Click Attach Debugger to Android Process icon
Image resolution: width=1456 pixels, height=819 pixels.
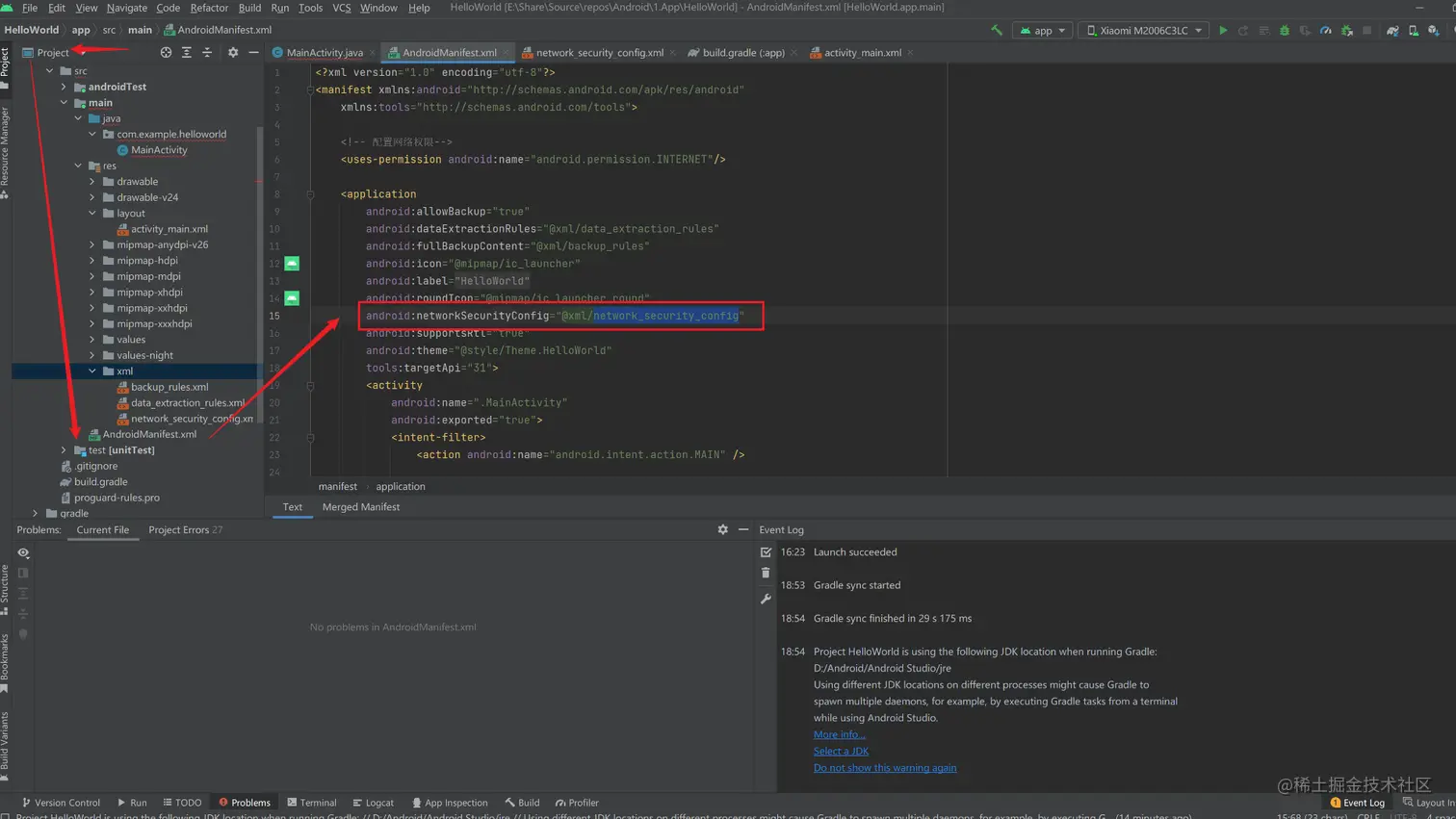tap(1347, 31)
